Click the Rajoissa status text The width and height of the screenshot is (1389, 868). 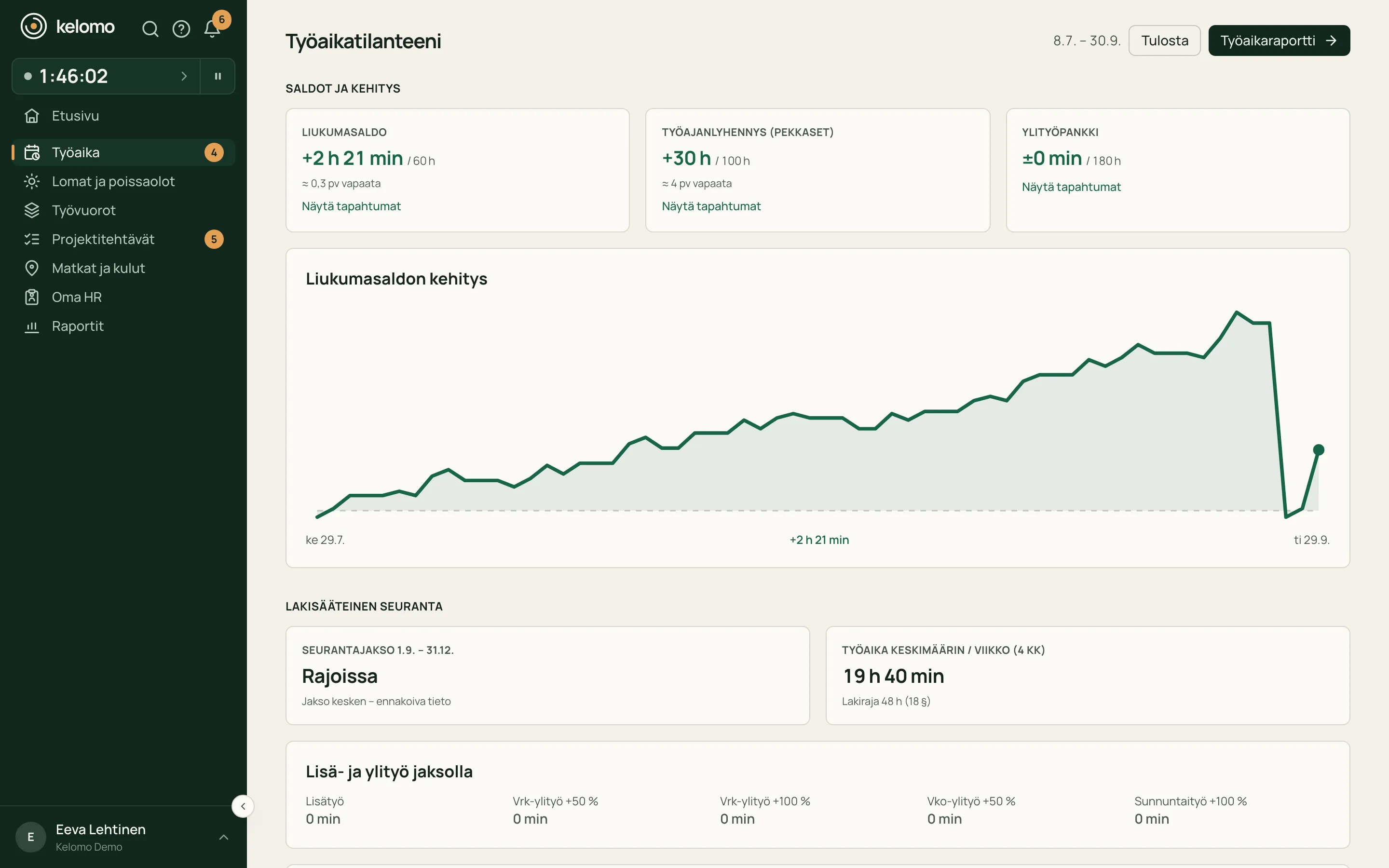(x=340, y=676)
